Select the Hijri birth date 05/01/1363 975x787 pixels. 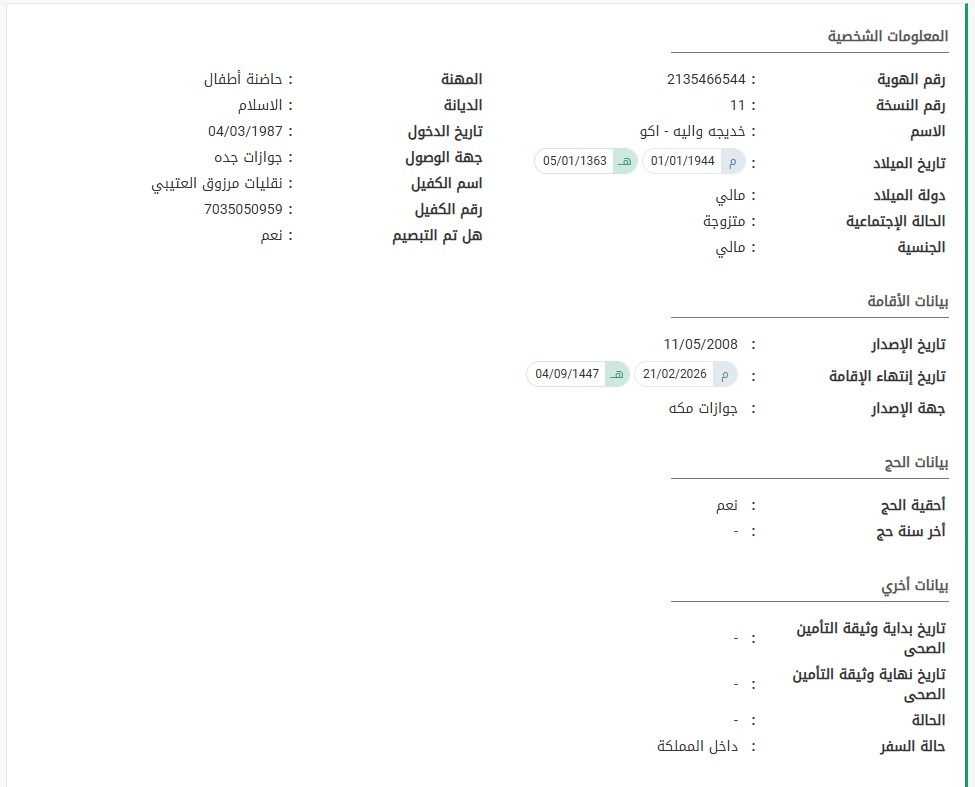click(573, 161)
